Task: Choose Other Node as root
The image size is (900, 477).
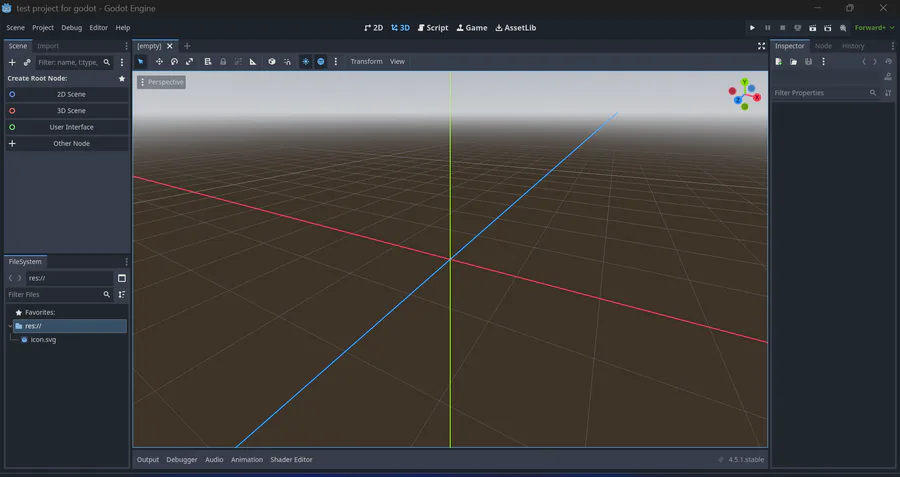Action: 67,144
